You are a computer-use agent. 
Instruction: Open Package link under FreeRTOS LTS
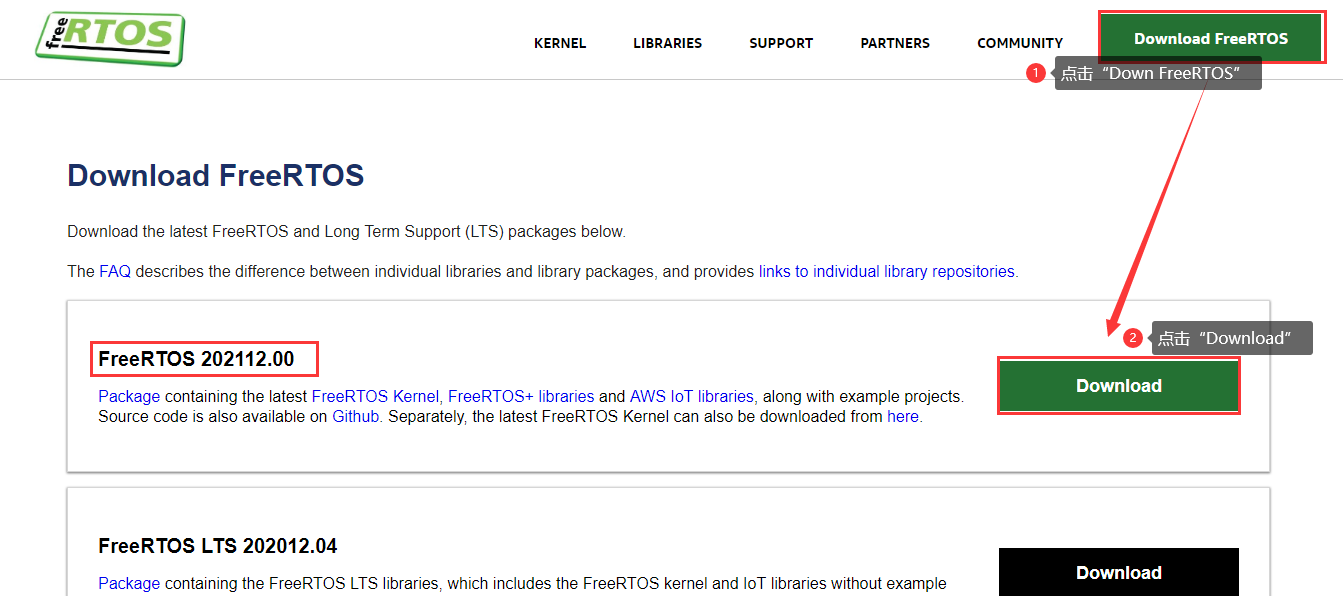click(x=129, y=583)
